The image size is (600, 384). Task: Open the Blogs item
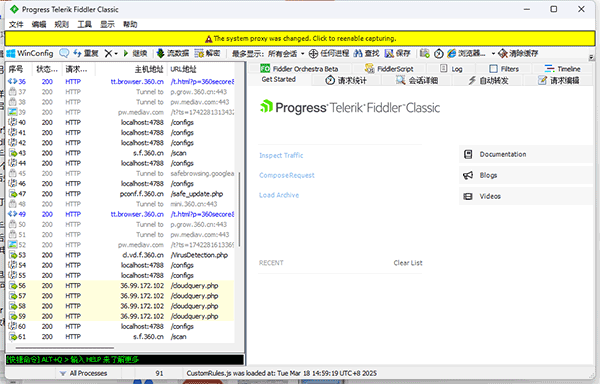[x=525, y=175]
